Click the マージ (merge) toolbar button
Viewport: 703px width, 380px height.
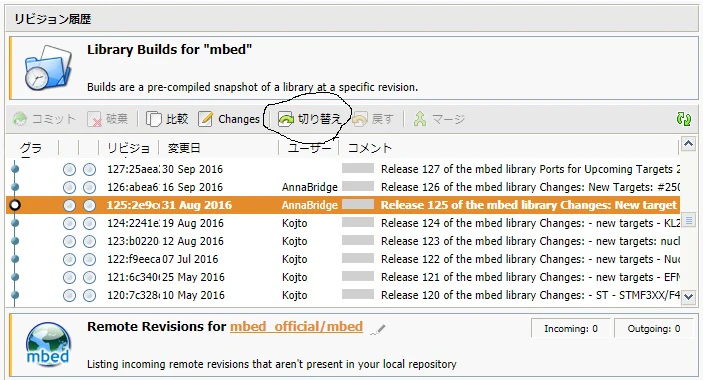[439, 119]
